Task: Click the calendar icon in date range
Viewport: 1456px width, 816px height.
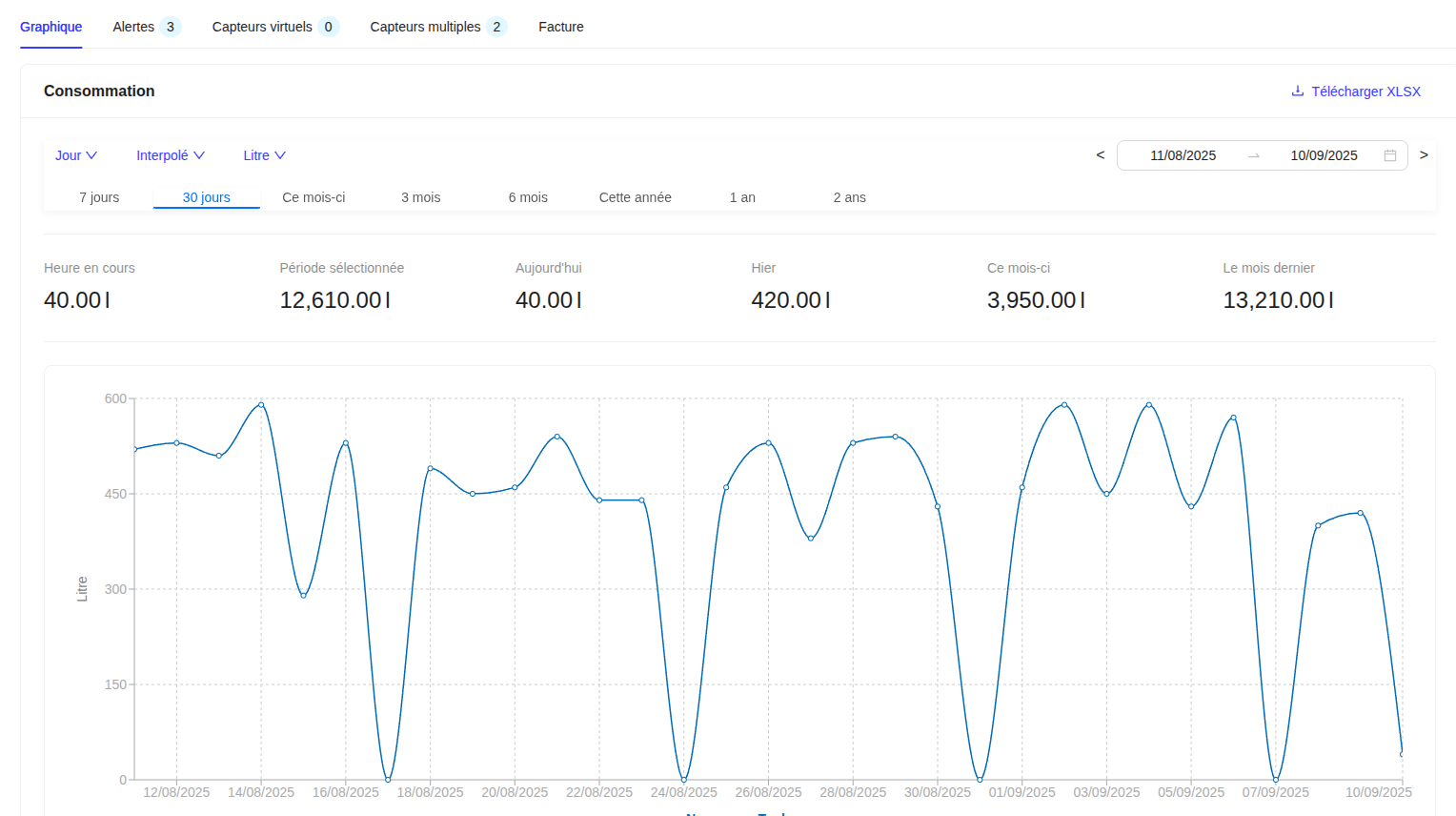Action: click(x=1389, y=155)
